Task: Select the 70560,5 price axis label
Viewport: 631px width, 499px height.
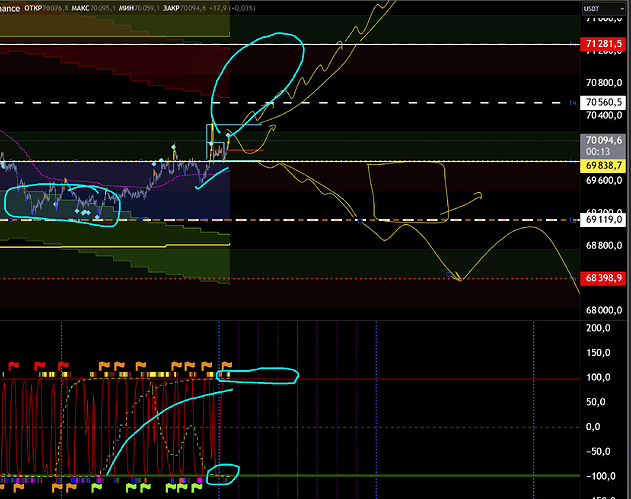Action: click(x=603, y=103)
